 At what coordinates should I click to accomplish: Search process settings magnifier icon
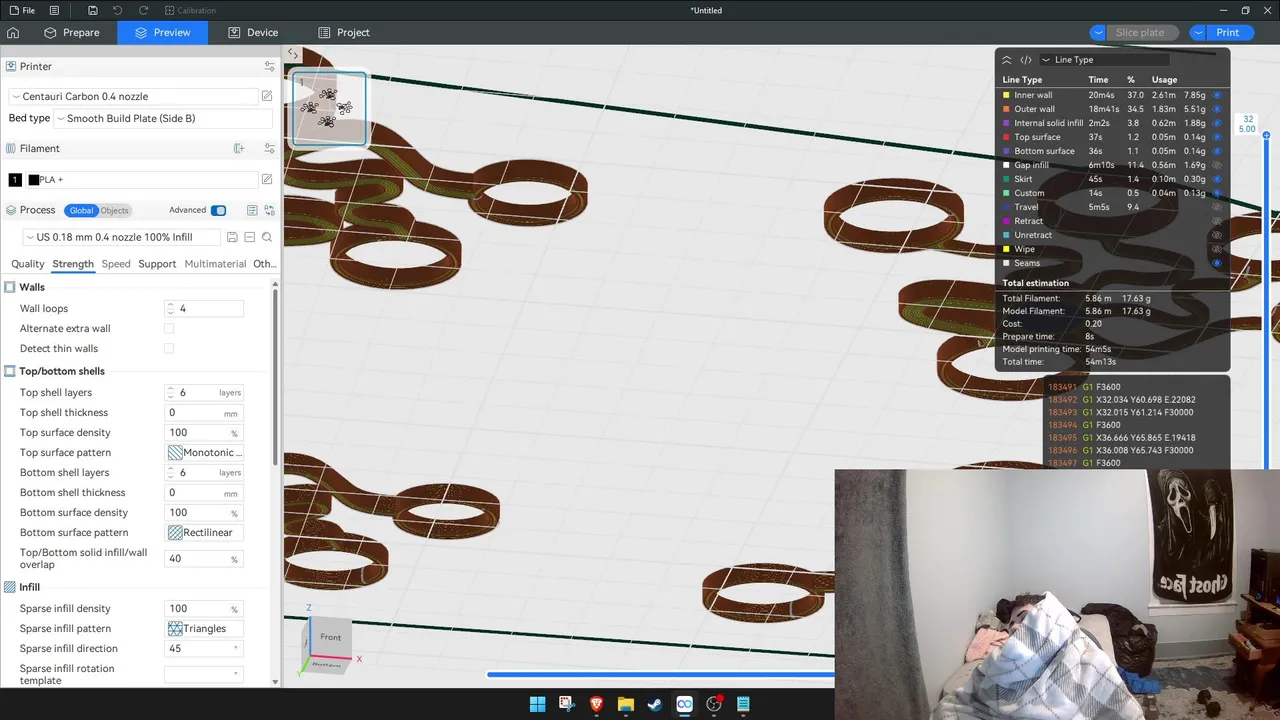(267, 237)
